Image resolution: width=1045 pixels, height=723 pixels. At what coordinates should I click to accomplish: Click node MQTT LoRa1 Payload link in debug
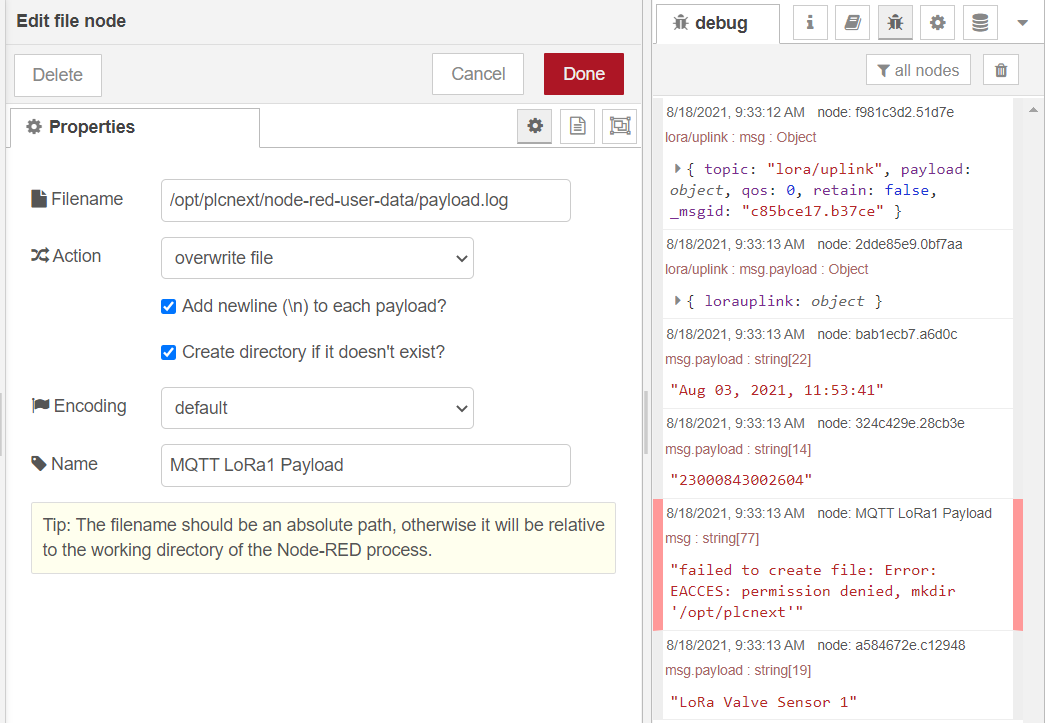point(904,513)
